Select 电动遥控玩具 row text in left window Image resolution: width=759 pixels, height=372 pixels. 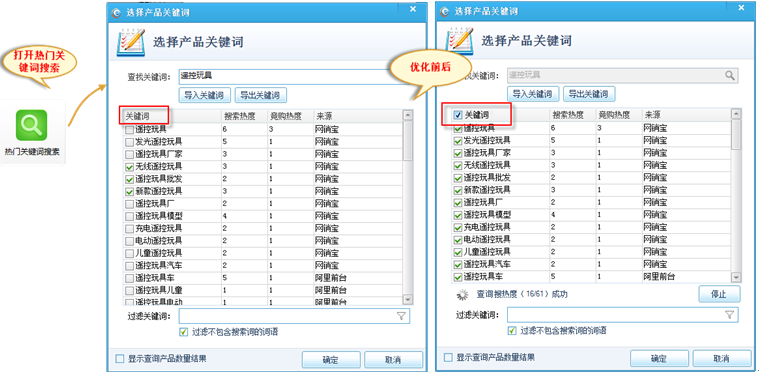159,241
